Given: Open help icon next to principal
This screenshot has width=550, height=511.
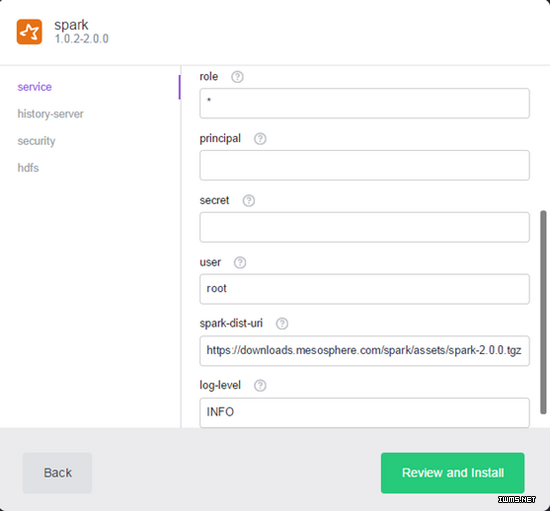Looking at the screenshot, I should (260, 139).
